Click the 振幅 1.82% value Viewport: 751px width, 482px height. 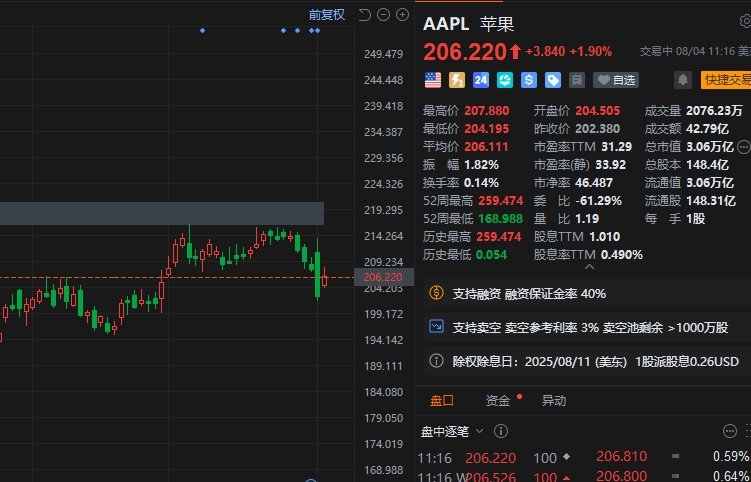pyautogui.click(x=481, y=165)
